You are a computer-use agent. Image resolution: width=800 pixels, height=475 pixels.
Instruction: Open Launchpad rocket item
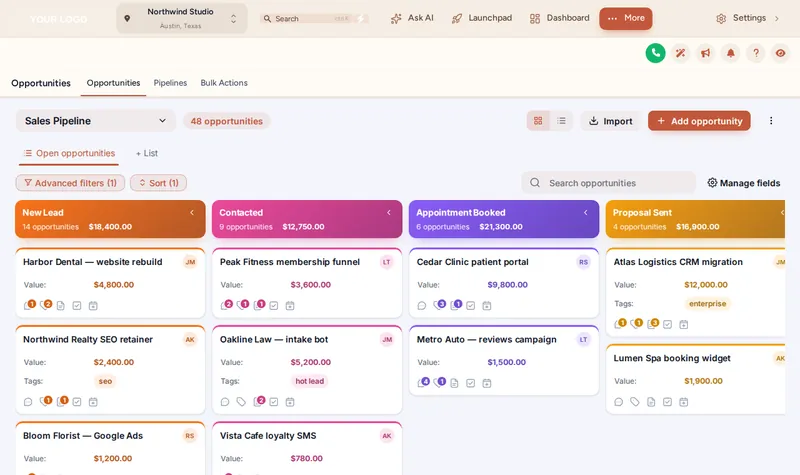[482, 18]
